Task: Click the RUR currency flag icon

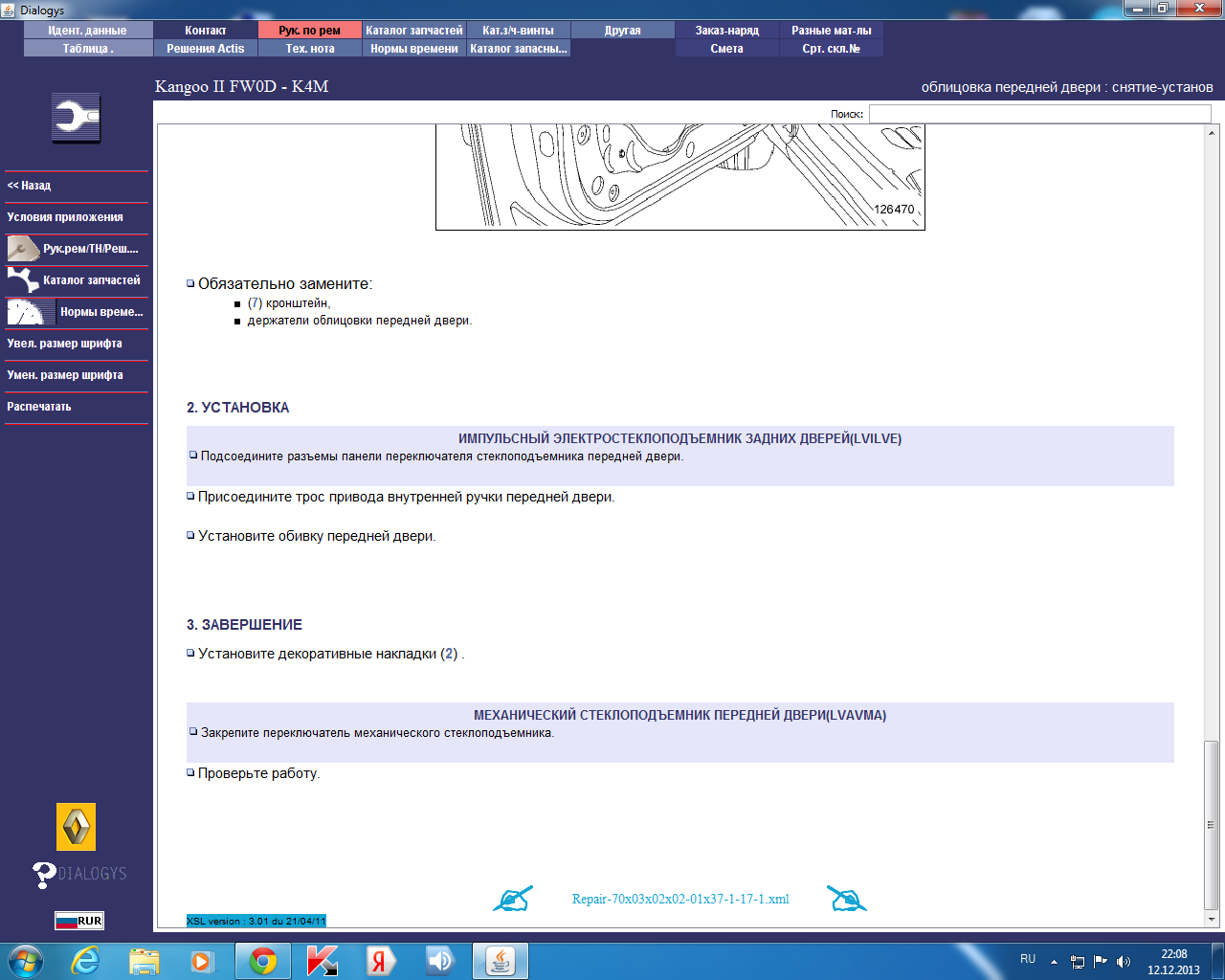Action: tap(78, 921)
